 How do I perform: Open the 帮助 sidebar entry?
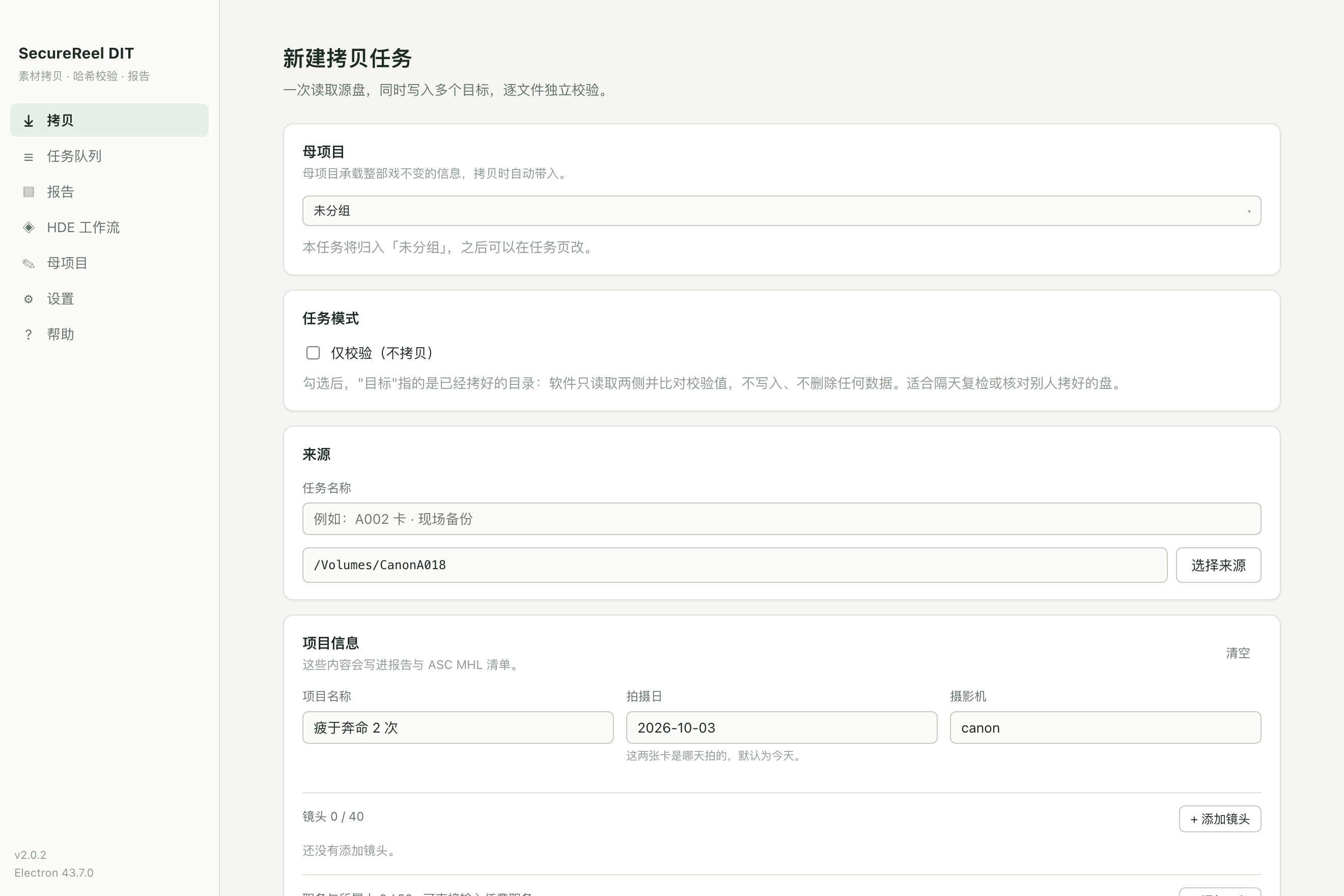click(x=109, y=334)
